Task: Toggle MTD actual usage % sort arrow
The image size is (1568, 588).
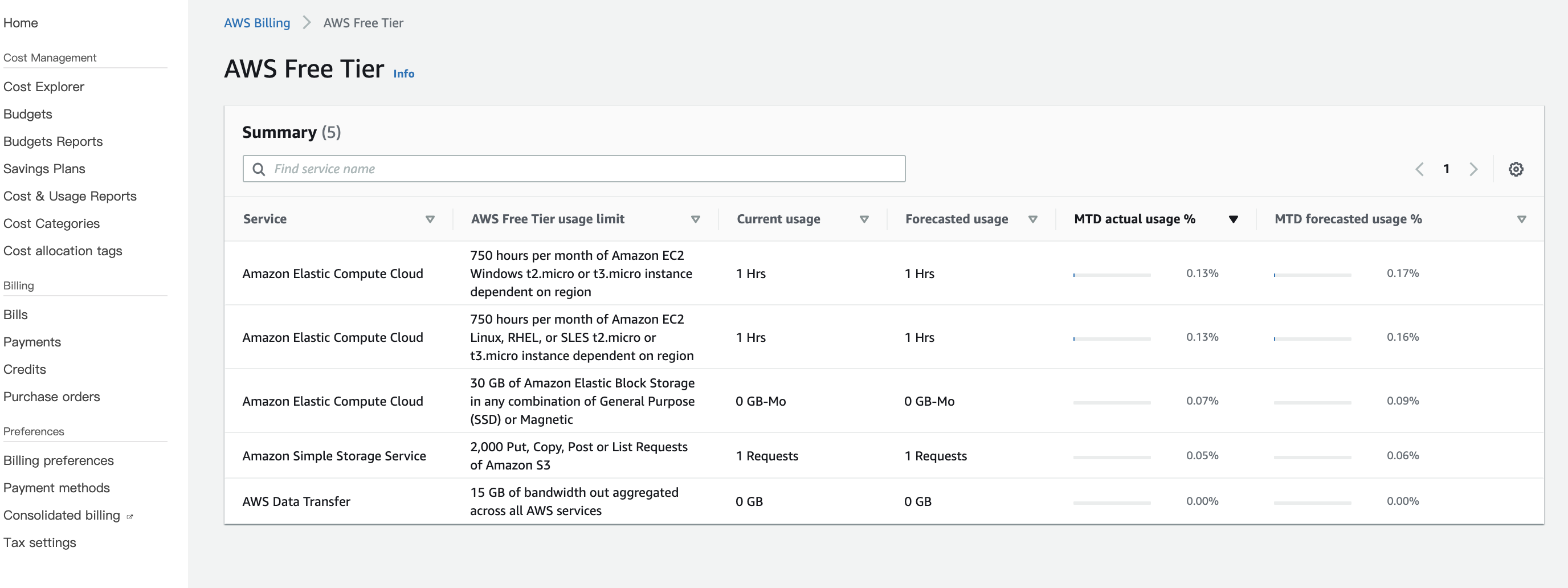Action: coord(1233,220)
